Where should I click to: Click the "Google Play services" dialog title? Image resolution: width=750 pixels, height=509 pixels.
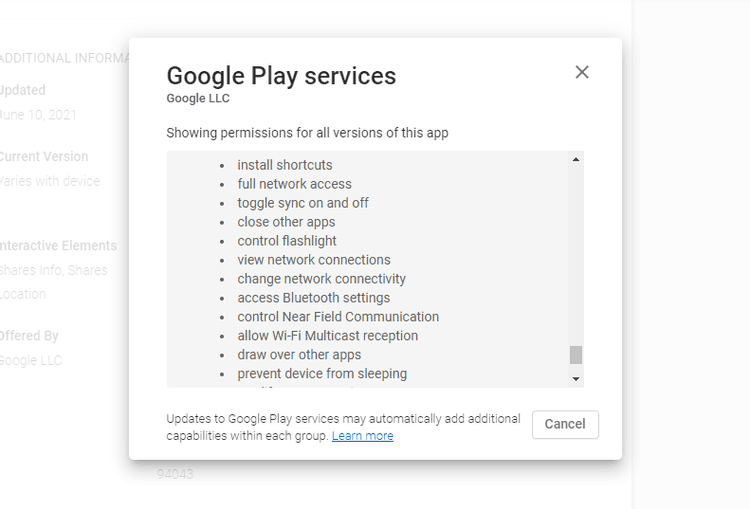click(x=281, y=76)
